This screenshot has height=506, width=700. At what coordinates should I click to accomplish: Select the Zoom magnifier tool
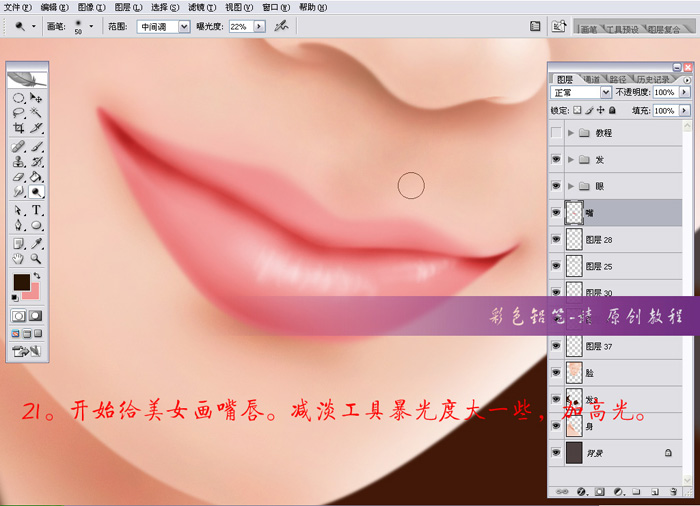pos(36,259)
